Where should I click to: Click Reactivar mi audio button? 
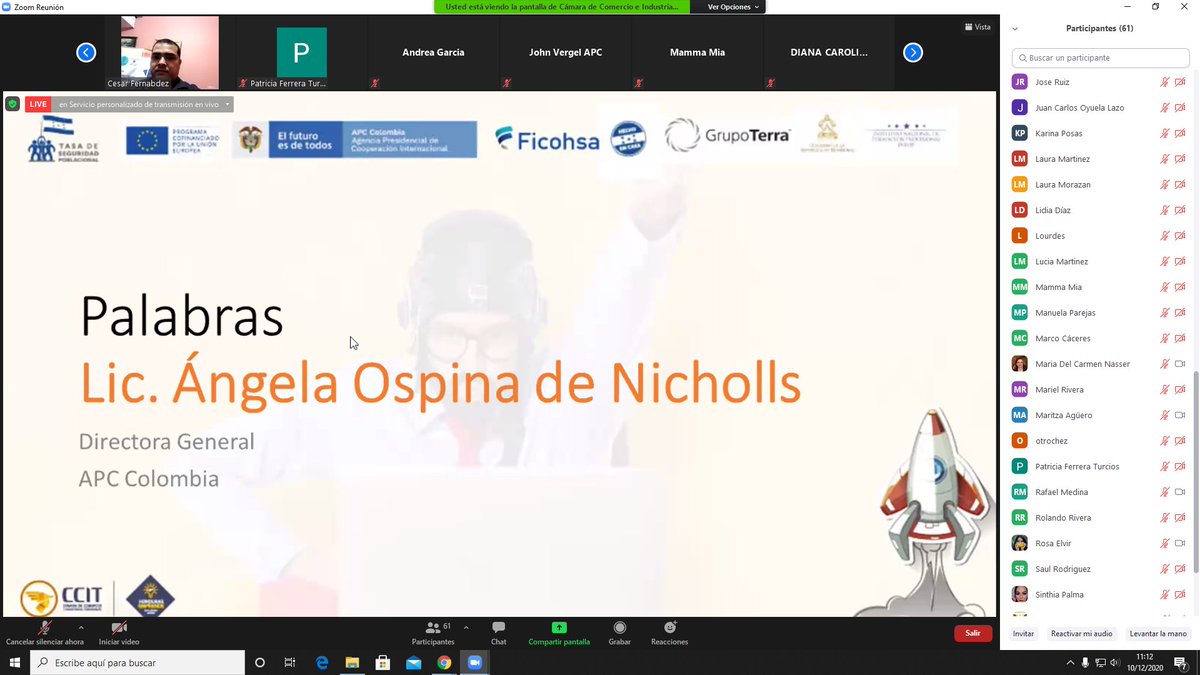click(x=1081, y=633)
